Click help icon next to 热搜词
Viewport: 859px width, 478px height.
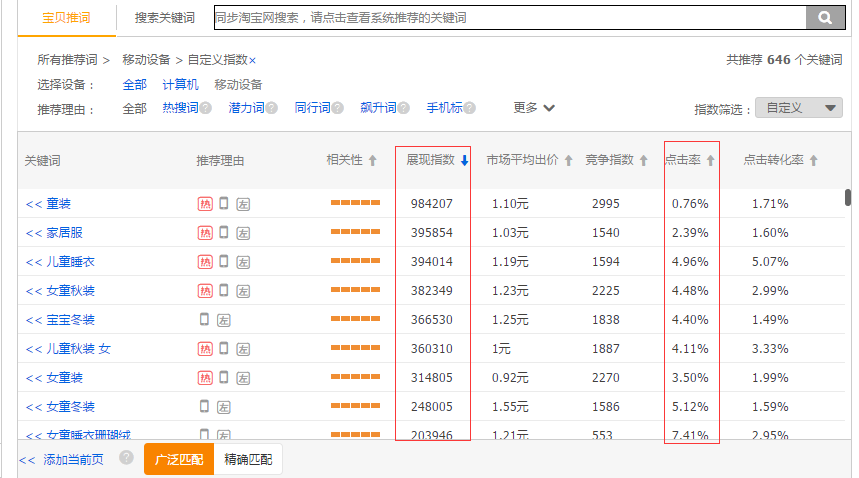[x=205, y=108]
